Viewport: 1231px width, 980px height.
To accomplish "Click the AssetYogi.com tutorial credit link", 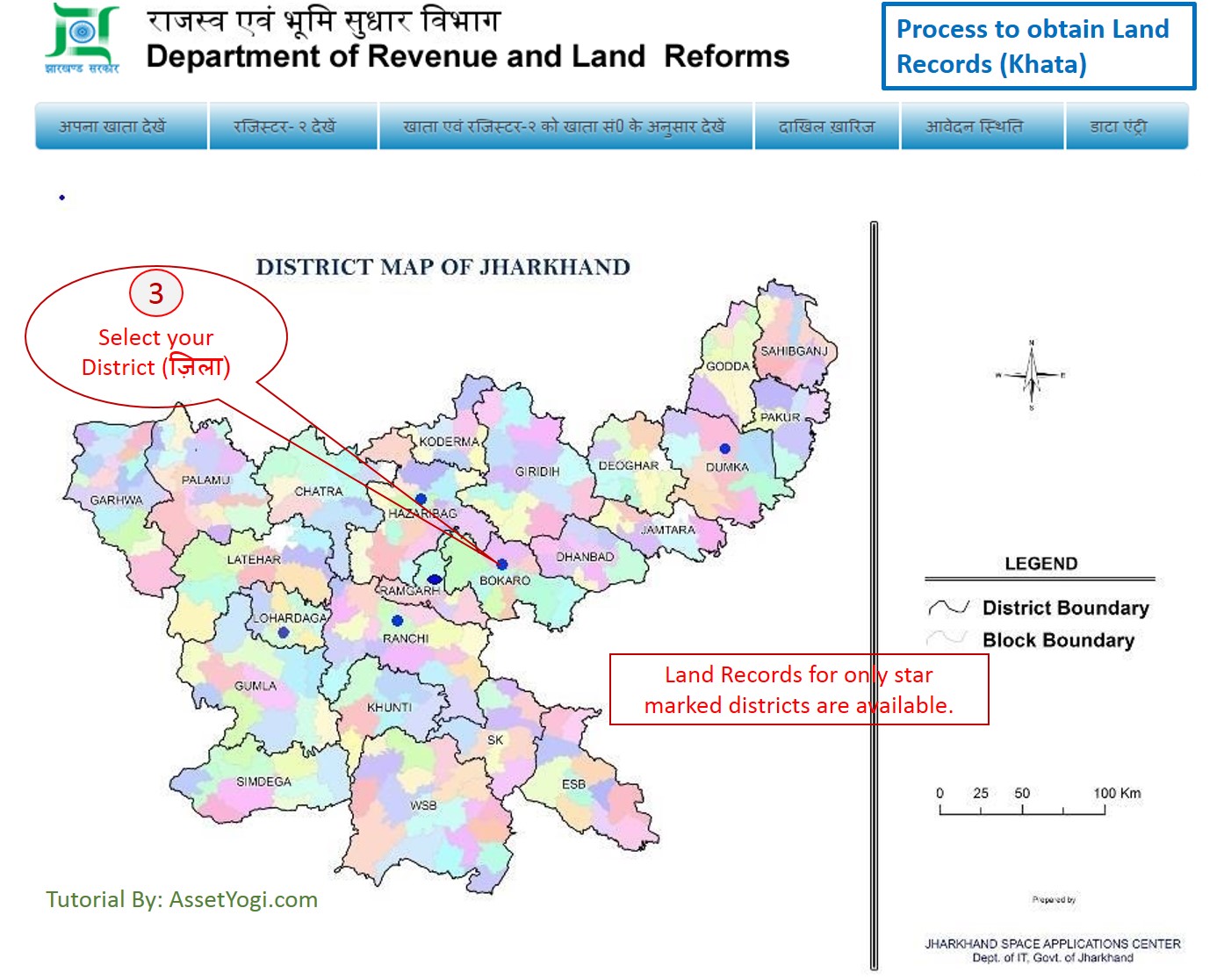I will tap(241, 899).
